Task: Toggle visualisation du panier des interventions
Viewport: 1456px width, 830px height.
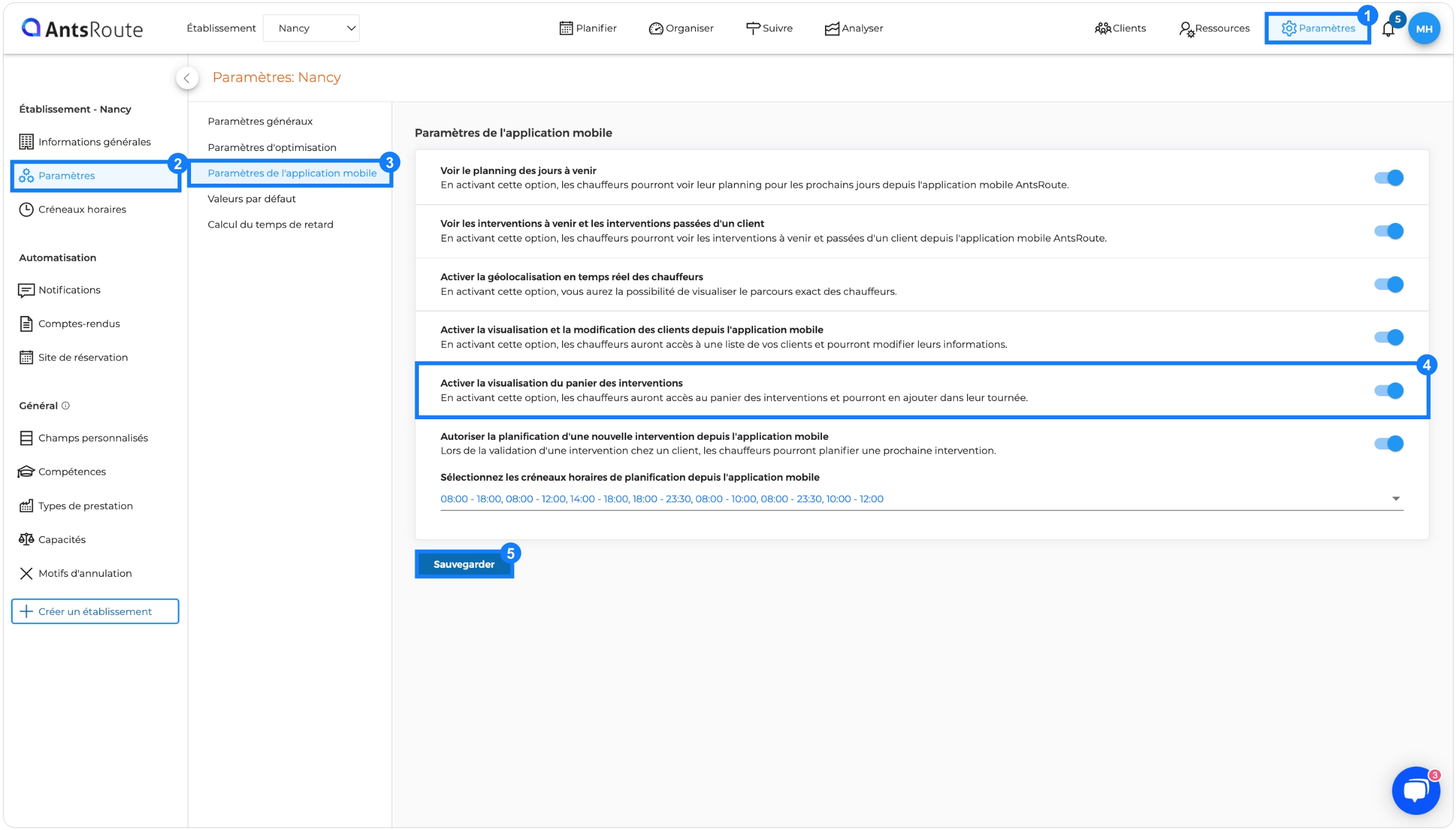Action: 1389,390
